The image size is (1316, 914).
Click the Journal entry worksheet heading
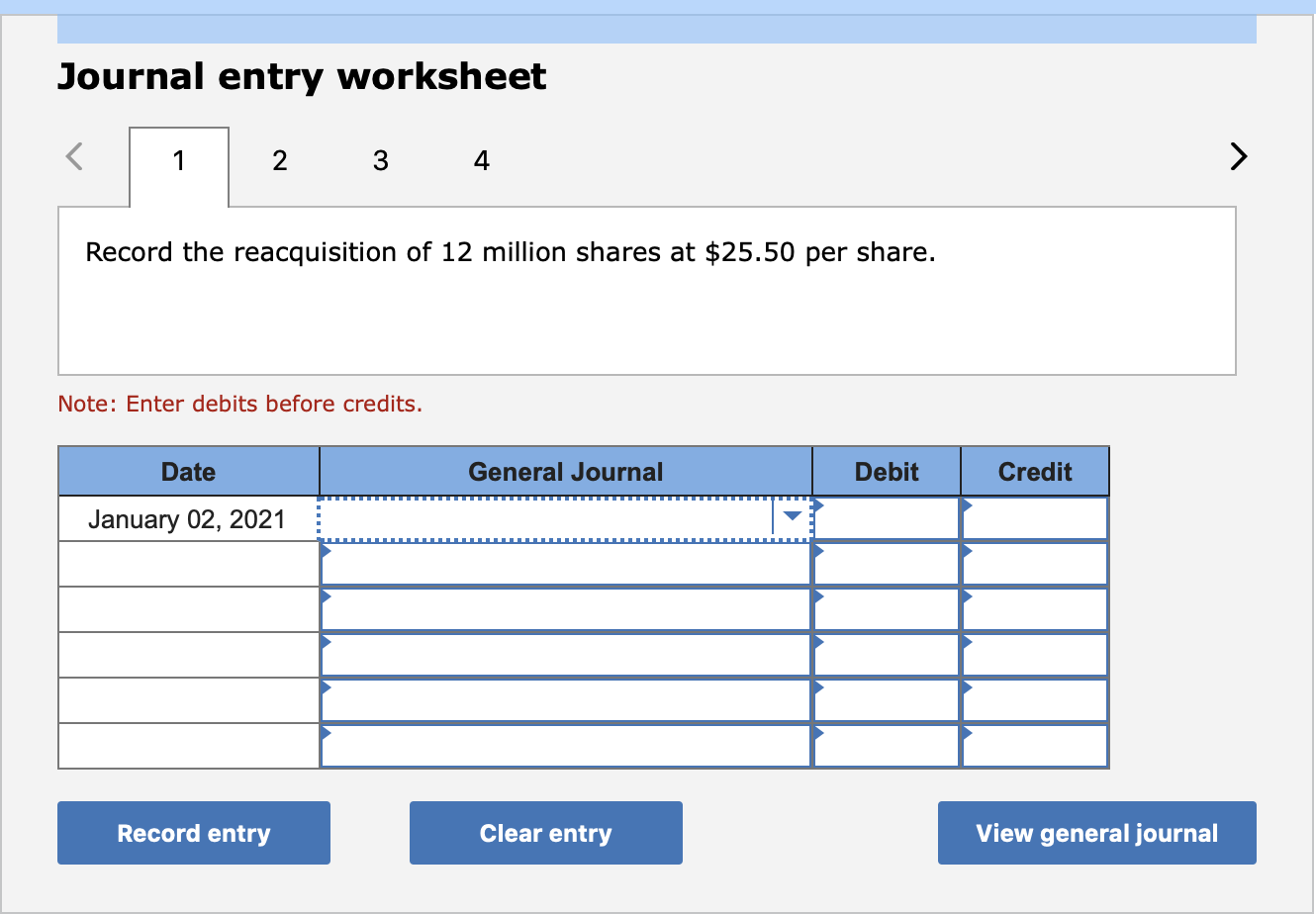[302, 76]
